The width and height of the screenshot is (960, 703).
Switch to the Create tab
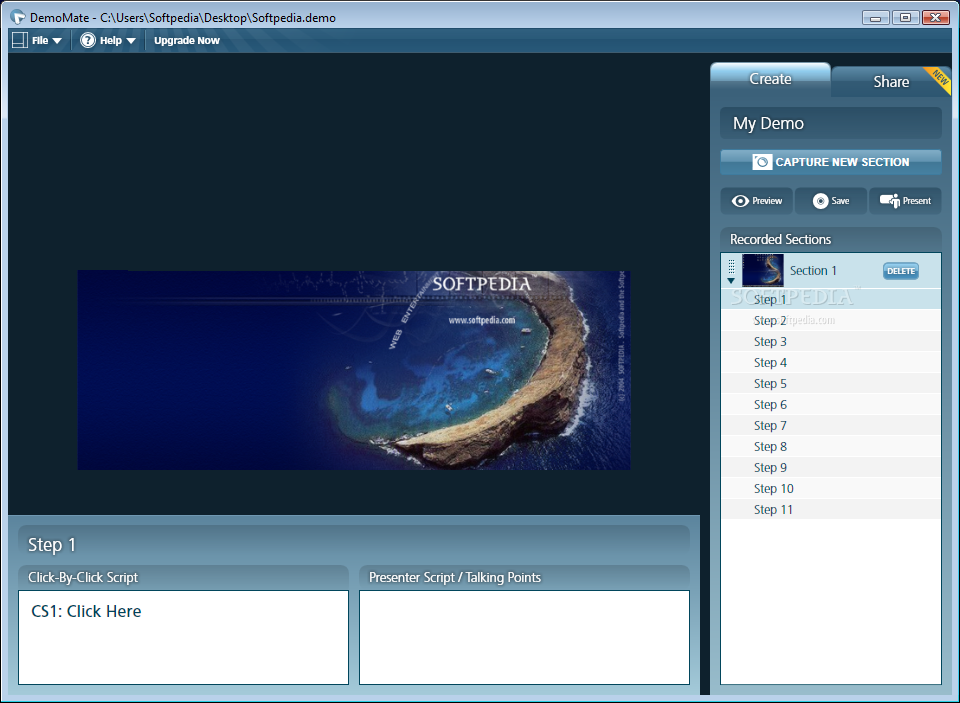(x=770, y=79)
